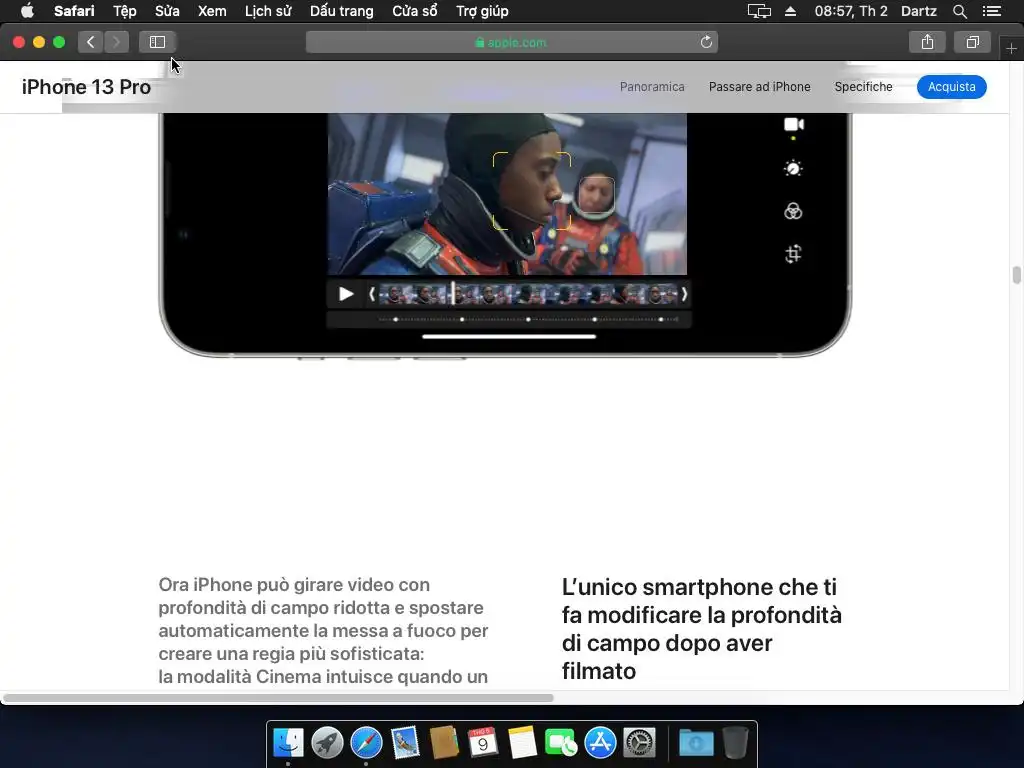
Task: Click paragraph starting Ora iPhone può girare
Action: pos(323,630)
